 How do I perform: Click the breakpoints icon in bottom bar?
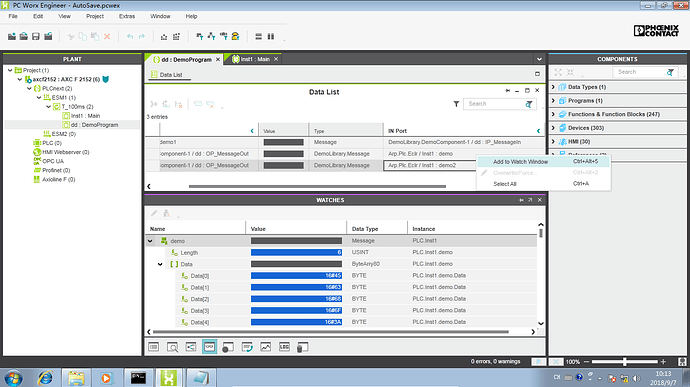(x=228, y=347)
